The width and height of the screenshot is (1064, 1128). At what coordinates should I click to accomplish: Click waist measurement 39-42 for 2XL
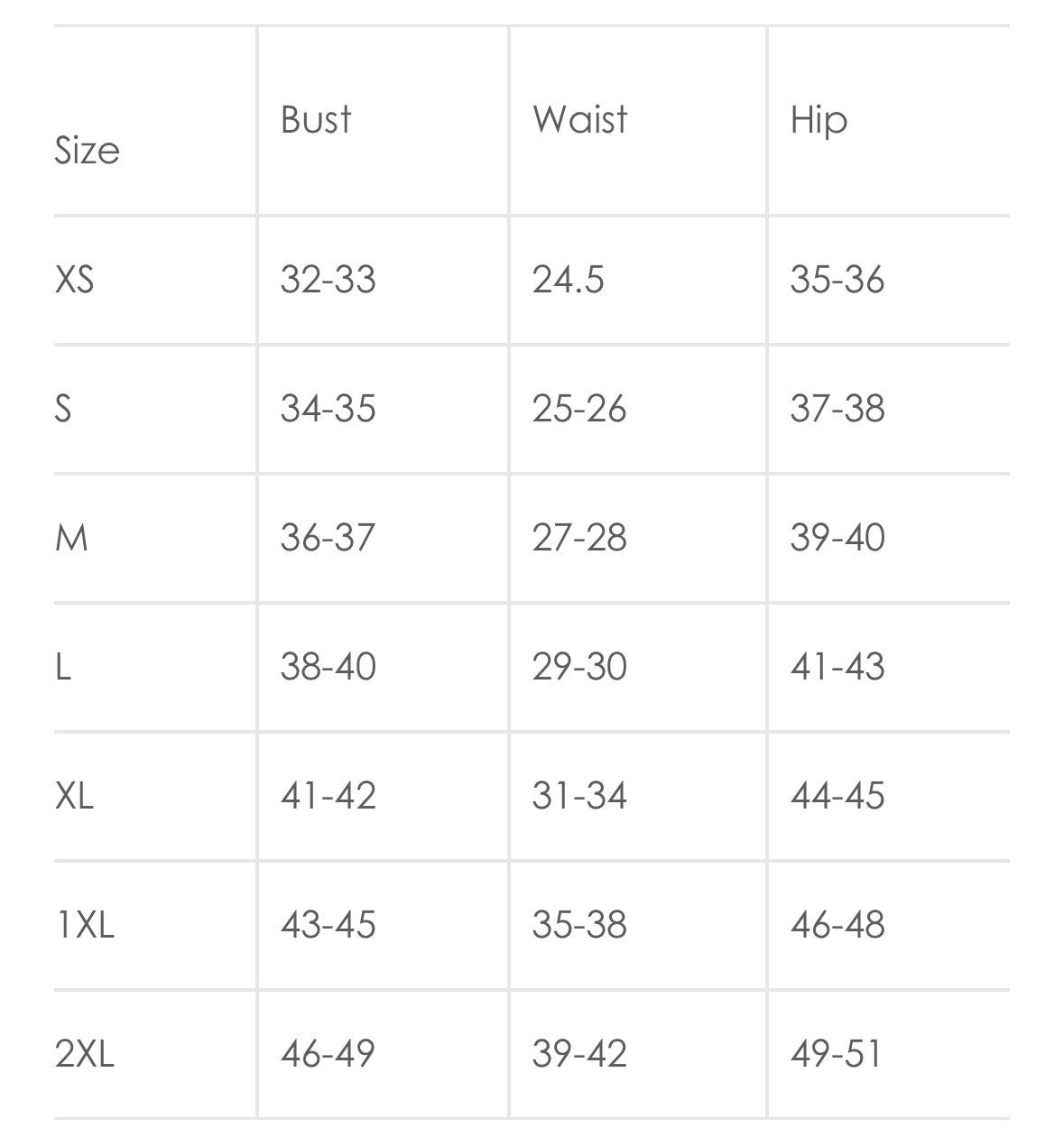pos(579,1054)
